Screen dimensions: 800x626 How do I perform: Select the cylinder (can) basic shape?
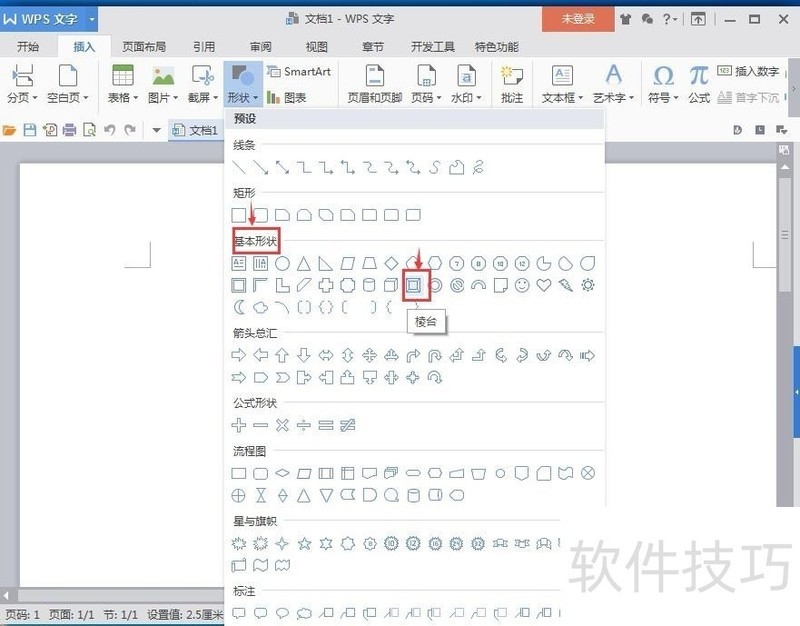pyautogui.click(x=369, y=285)
